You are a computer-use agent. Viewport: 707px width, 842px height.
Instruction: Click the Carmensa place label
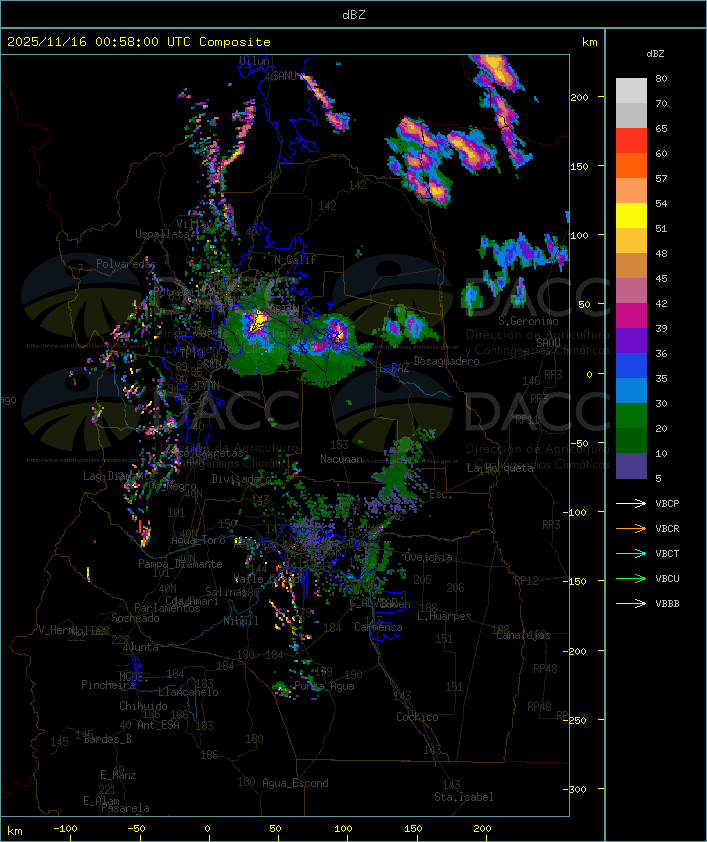[378, 627]
